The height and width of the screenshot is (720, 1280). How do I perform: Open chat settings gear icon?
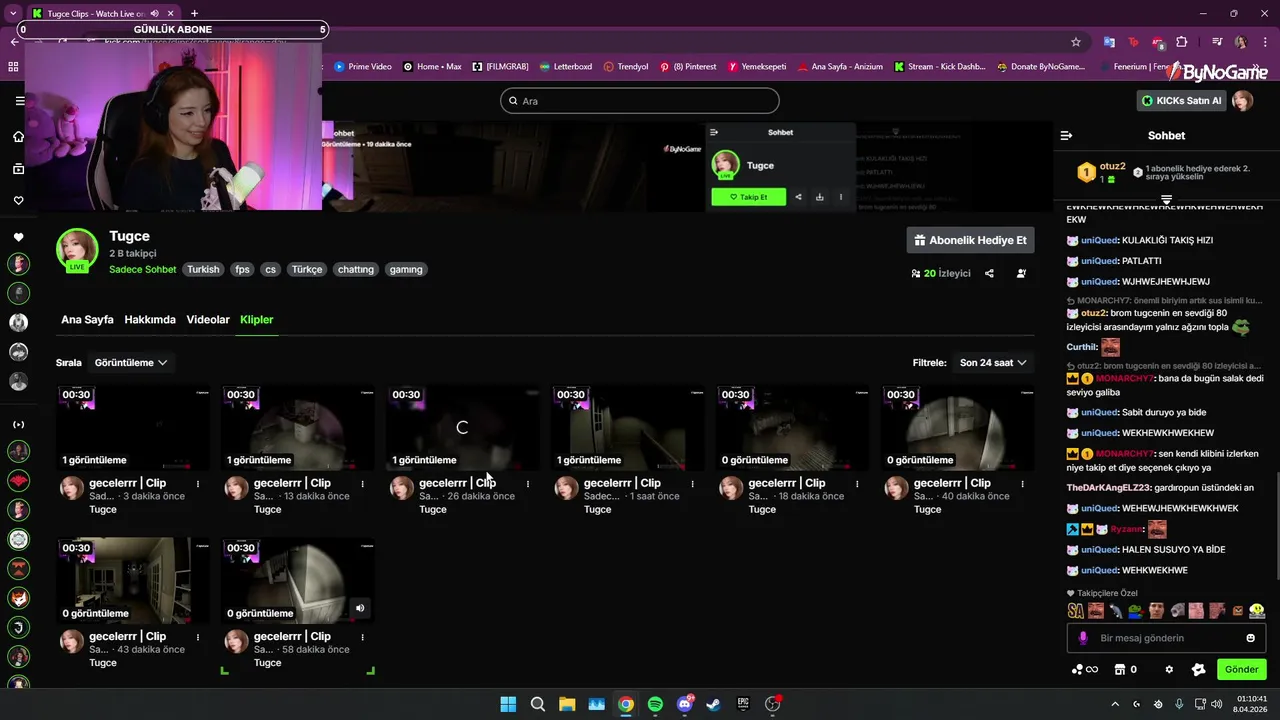(1169, 669)
